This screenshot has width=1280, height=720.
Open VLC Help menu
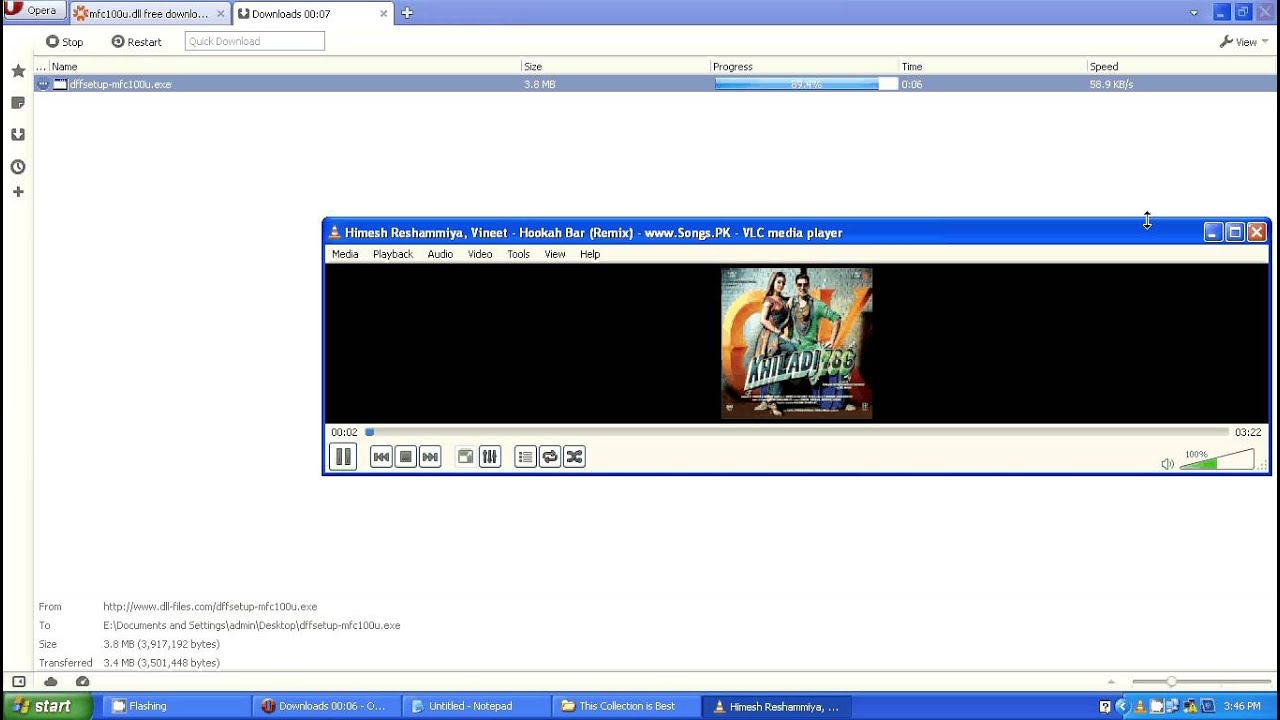(x=590, y=254)
